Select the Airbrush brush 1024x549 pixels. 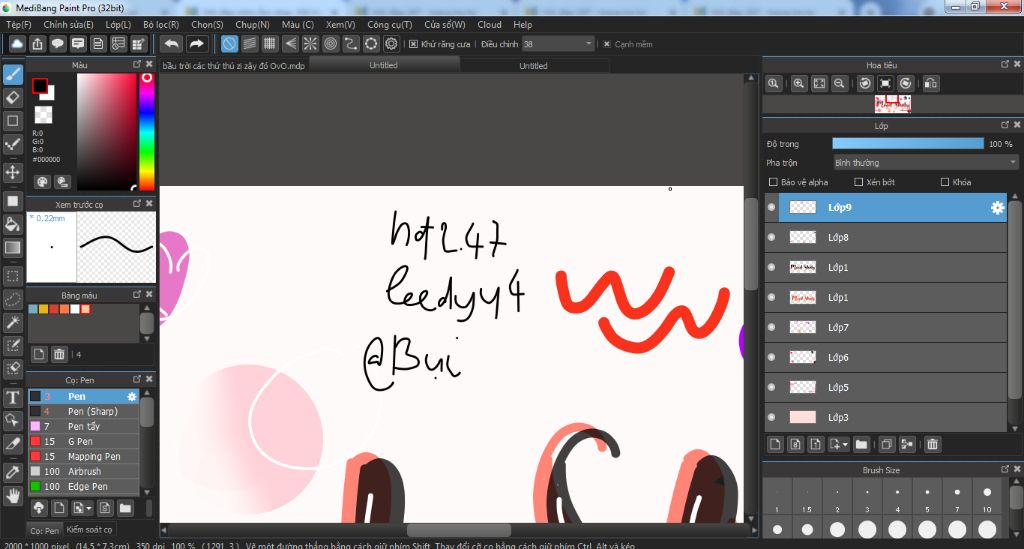pyautogui.click(x=84, y=472)
